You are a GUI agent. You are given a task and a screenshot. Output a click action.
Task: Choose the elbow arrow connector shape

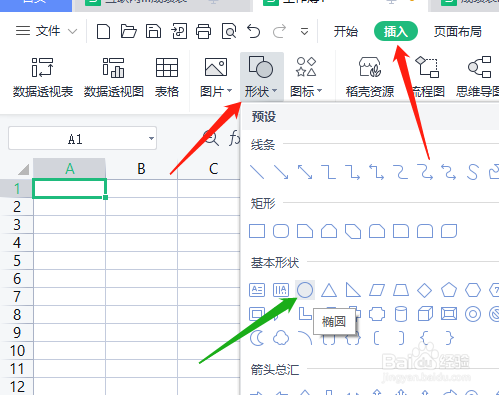coord(353,172)
